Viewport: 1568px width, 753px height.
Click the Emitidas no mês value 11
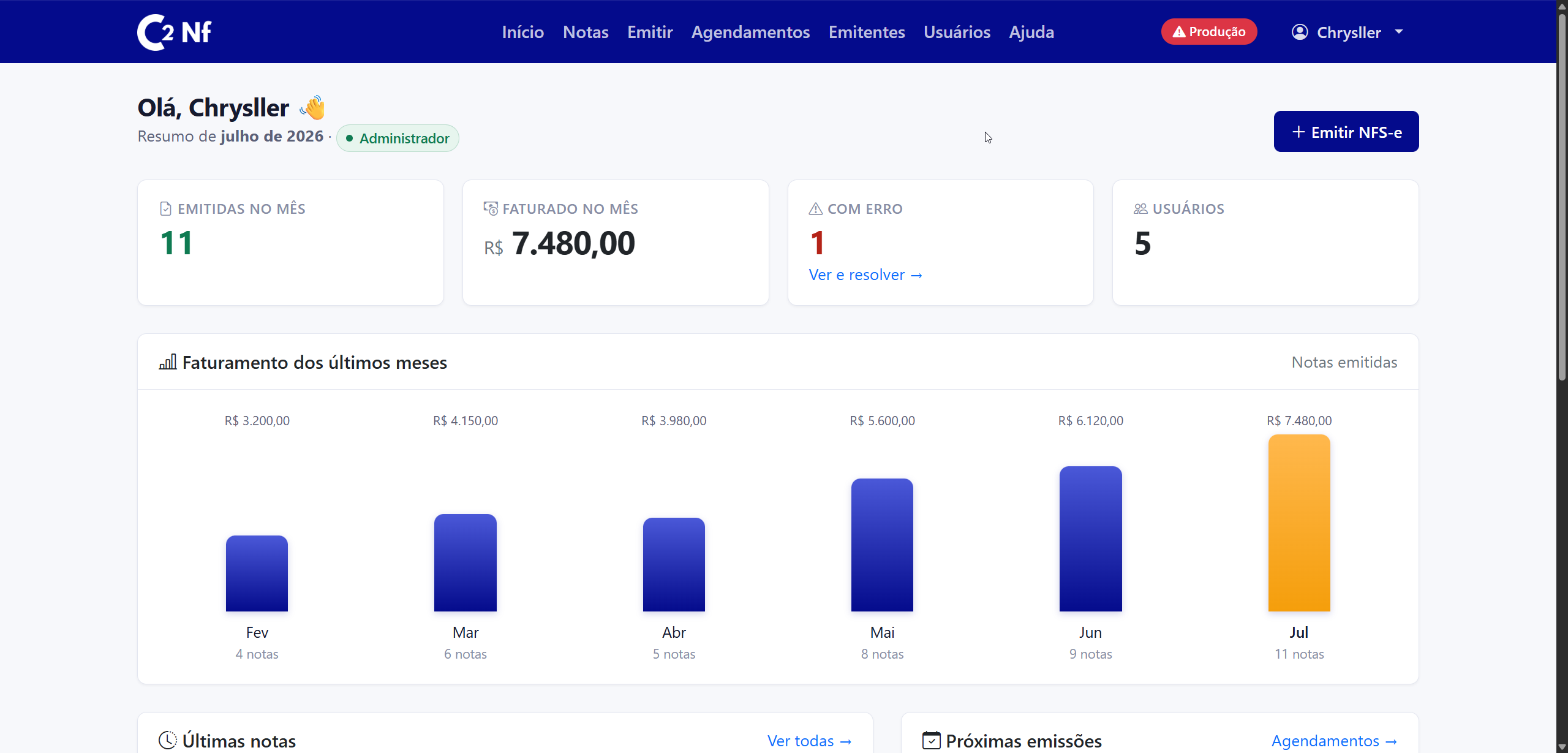tap(176, 243)
